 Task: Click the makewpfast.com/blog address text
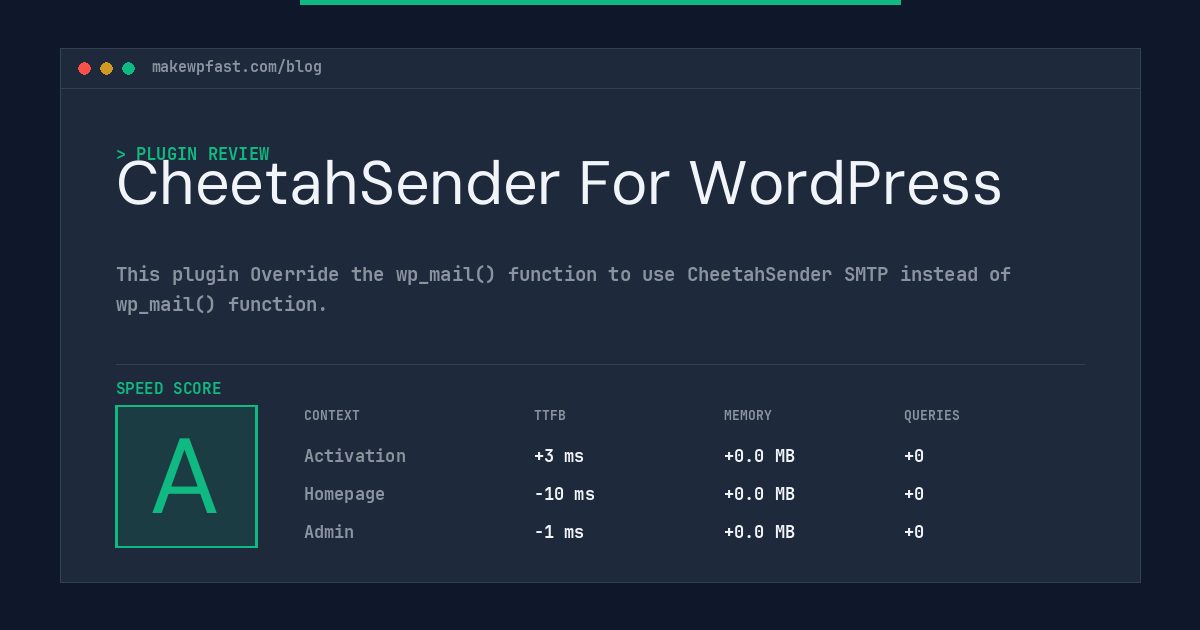click(x=237, y=67)
